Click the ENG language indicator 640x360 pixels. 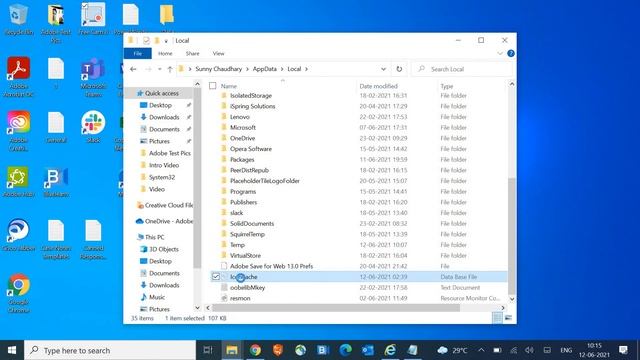[566, 350]
